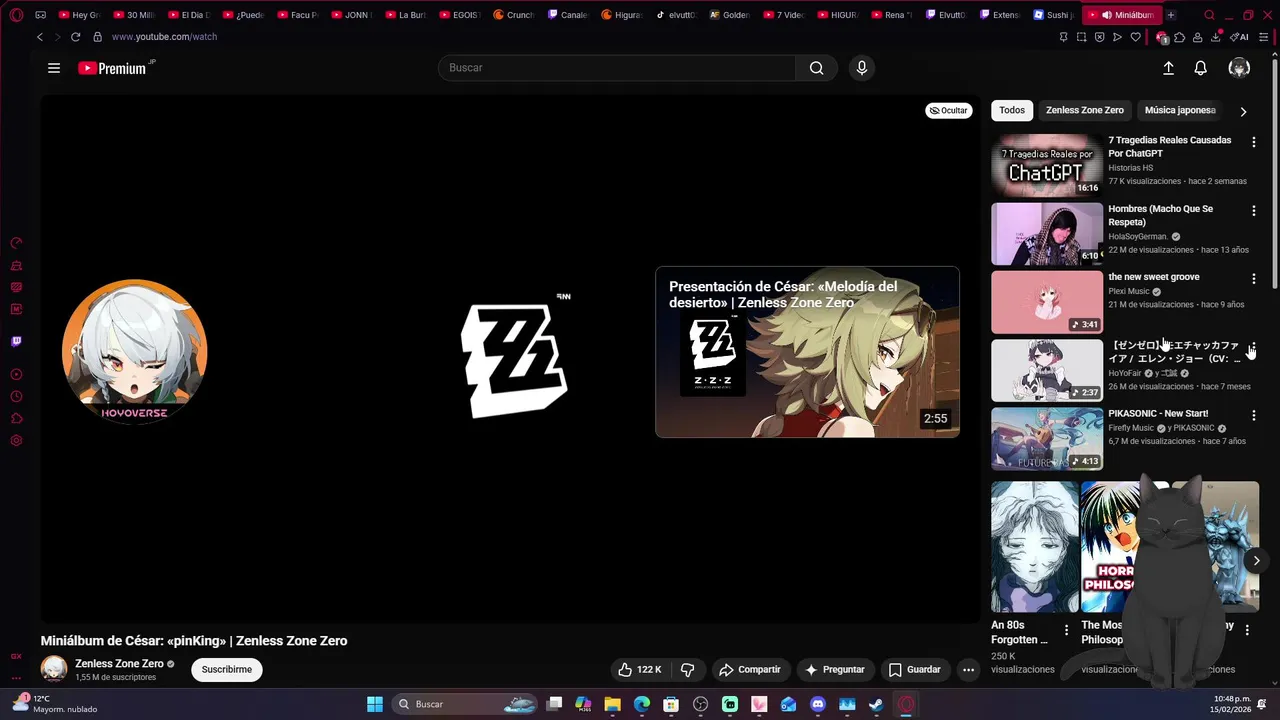This screenshot has width=1280, height=720.
Task: Open history clock in Opera sidebar
Action: [x=16, y=396]
